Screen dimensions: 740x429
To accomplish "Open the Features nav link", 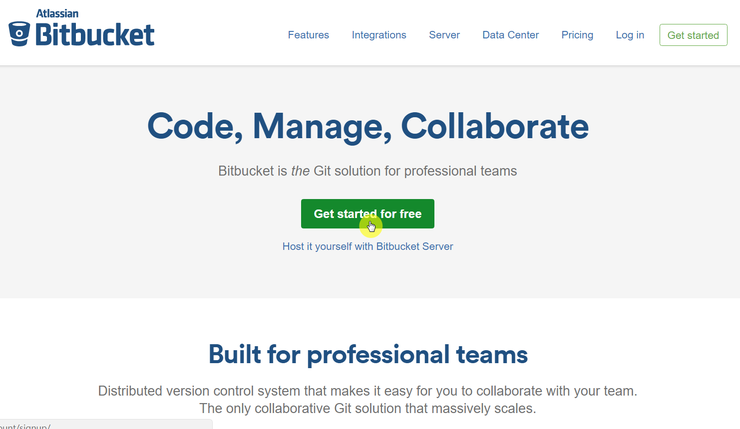I will pos(308,35).
